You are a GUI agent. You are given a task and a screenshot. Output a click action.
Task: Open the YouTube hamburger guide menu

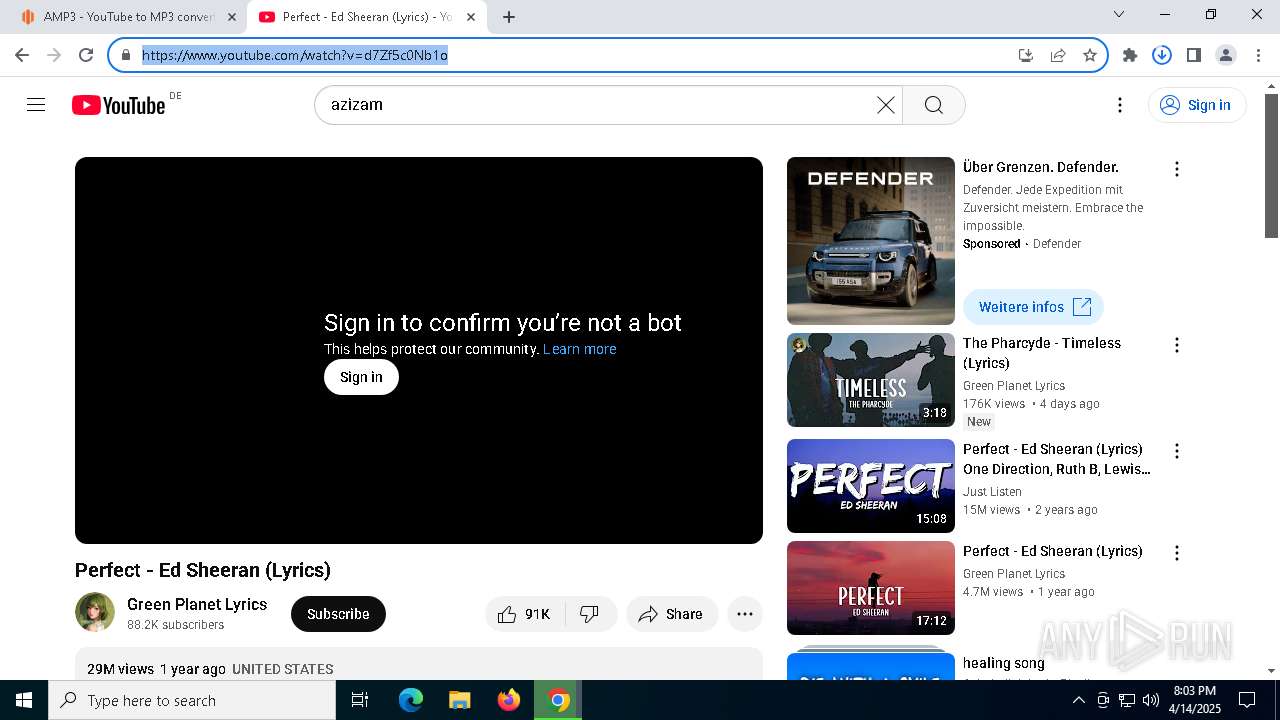36,105
